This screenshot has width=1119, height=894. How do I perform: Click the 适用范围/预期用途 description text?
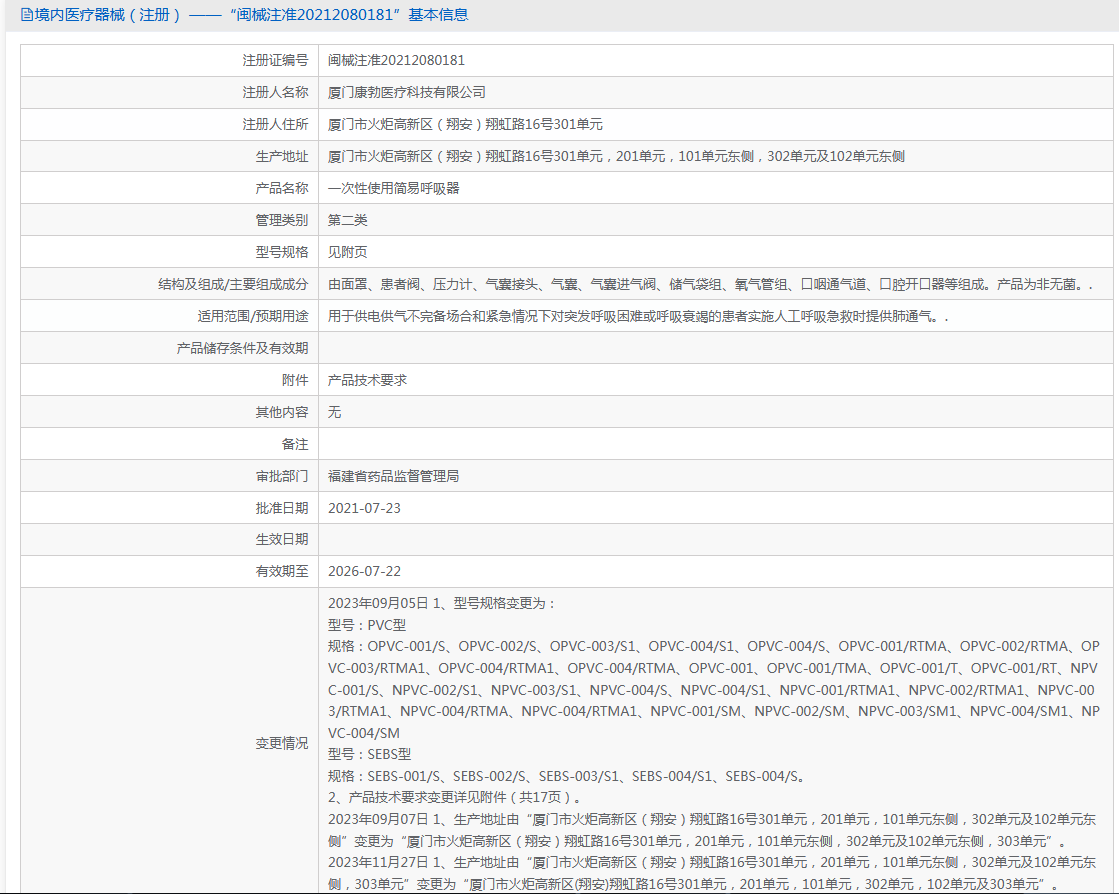coord(638,317)
